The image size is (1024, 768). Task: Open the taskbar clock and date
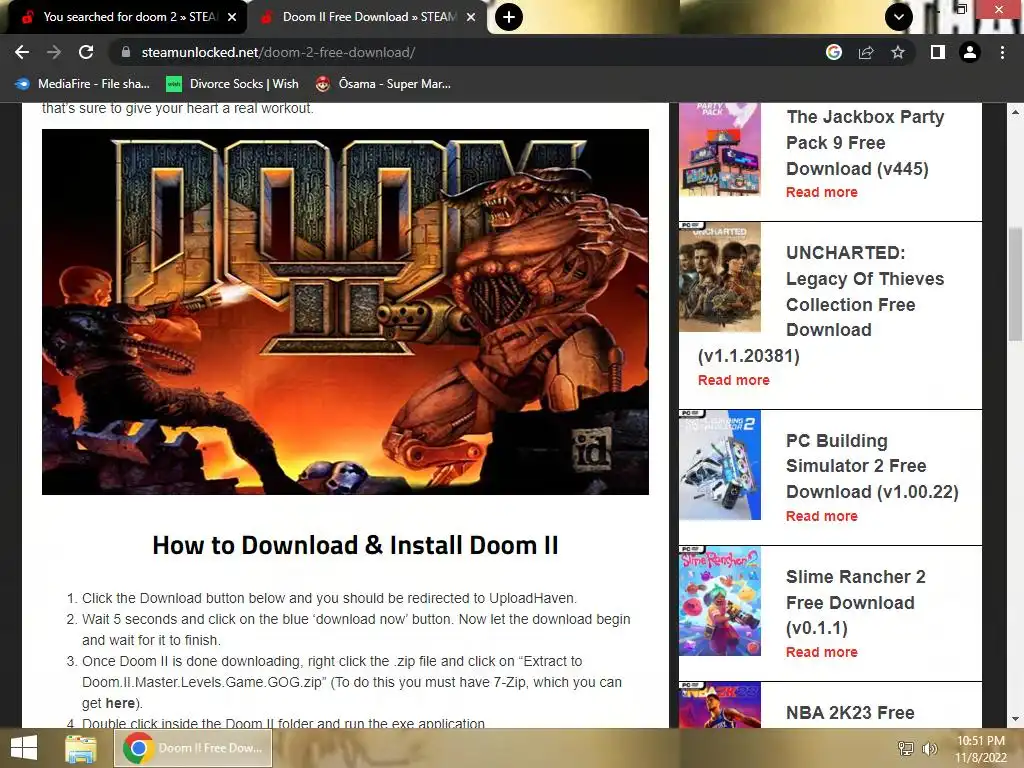tap(980, 749)
